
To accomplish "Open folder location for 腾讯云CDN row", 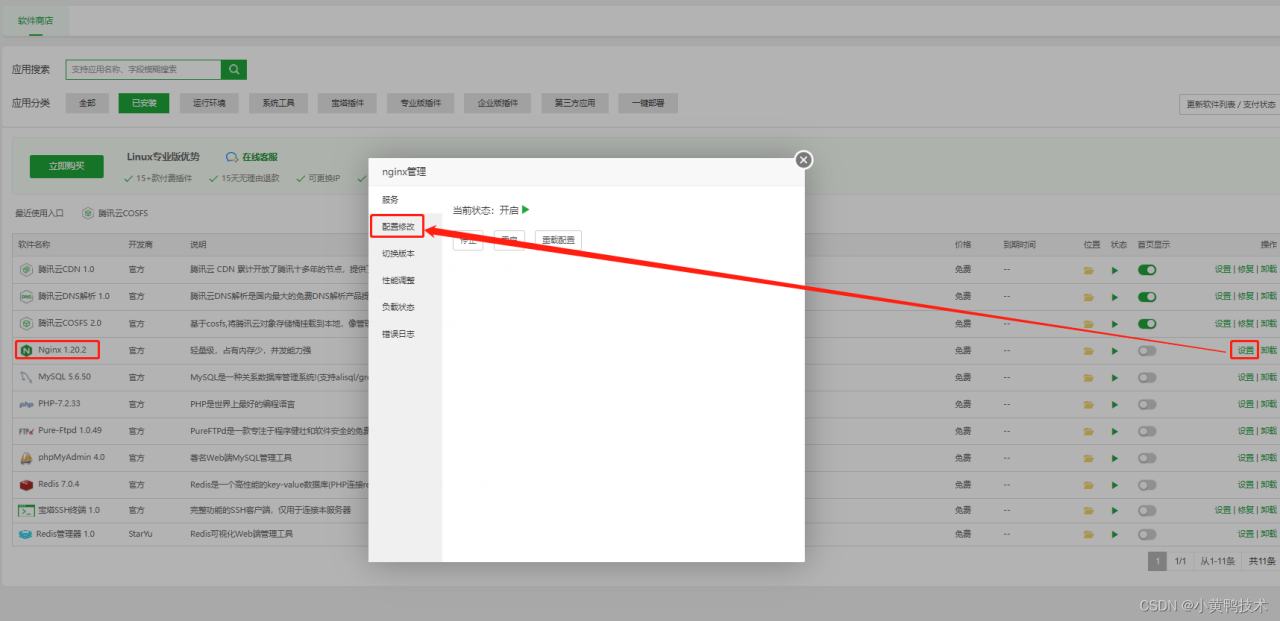I will pos(1089,270).
